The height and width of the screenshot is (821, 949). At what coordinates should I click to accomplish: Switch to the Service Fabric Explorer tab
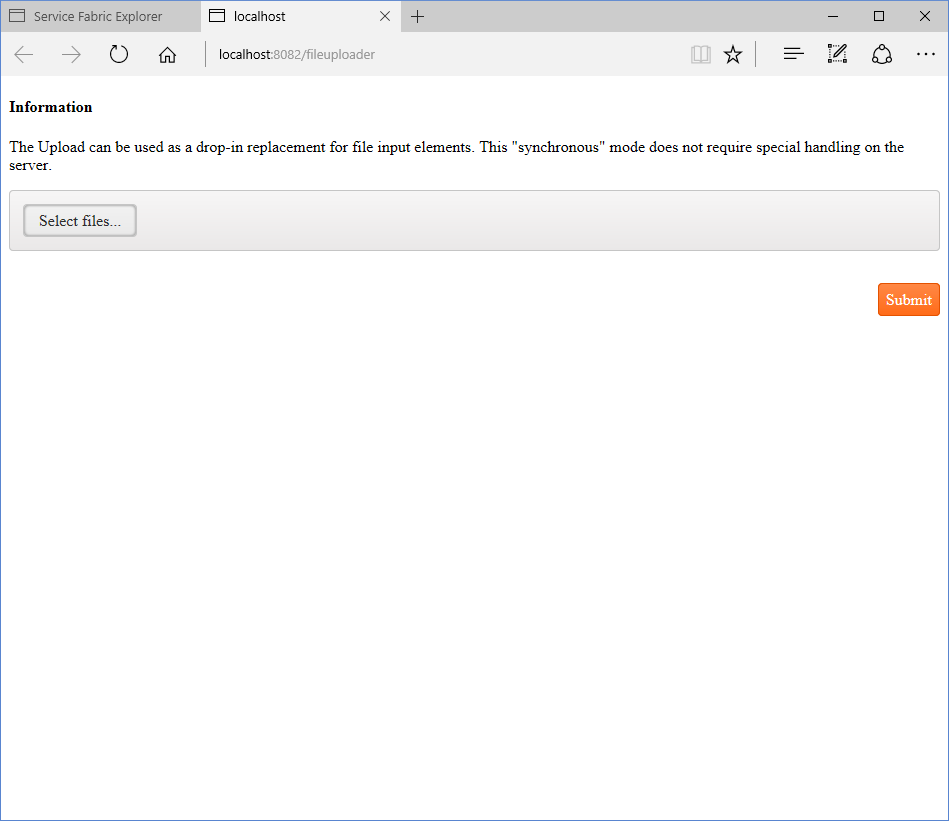(x=98, y=17)
